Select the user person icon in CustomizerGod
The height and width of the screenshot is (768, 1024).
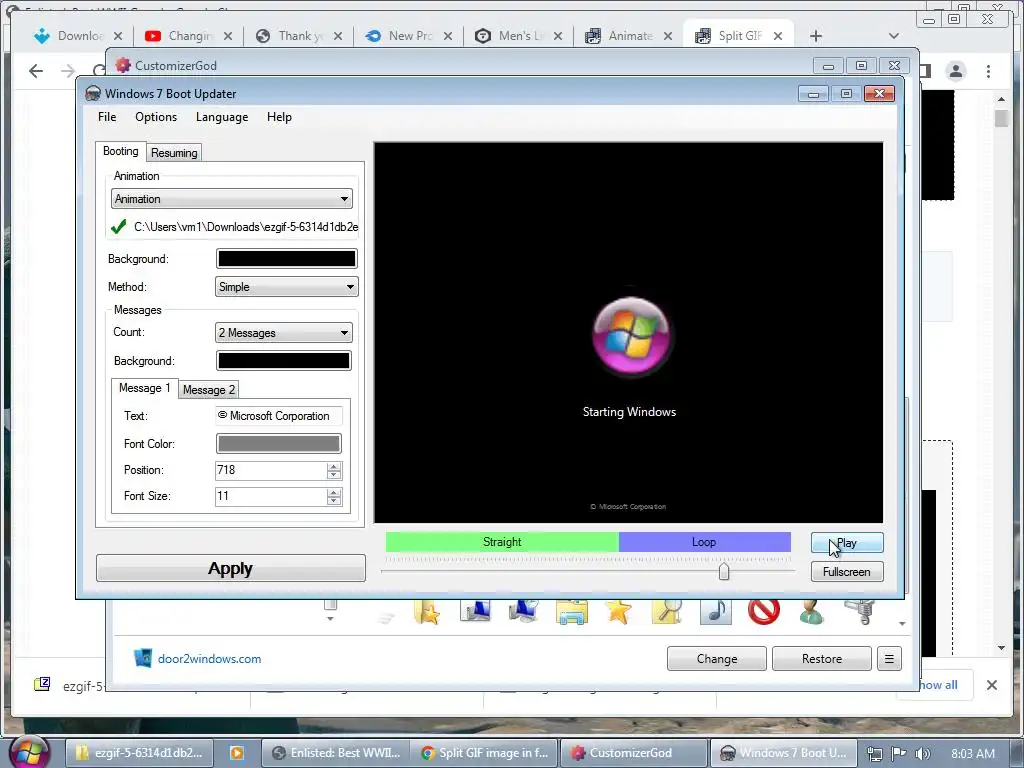pos(812,612)
